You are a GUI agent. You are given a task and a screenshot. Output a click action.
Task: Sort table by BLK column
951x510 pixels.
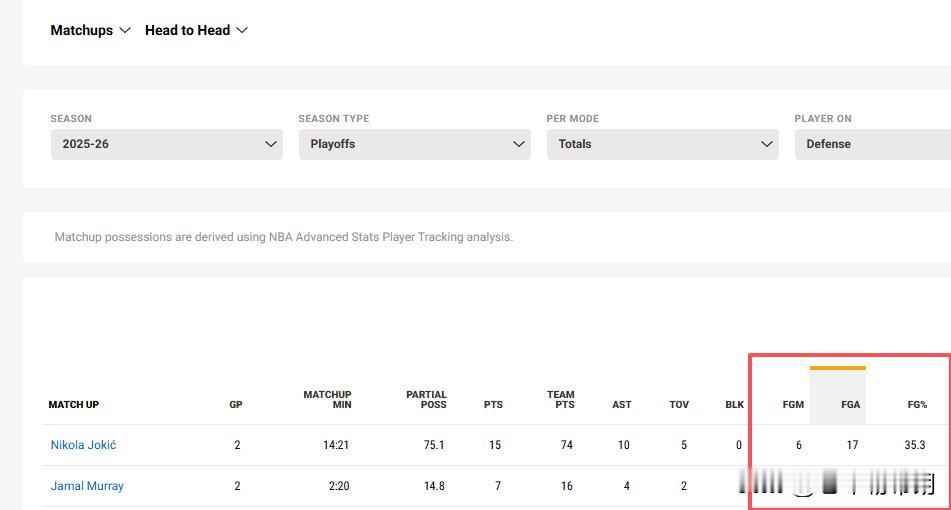tap(735, 405)
